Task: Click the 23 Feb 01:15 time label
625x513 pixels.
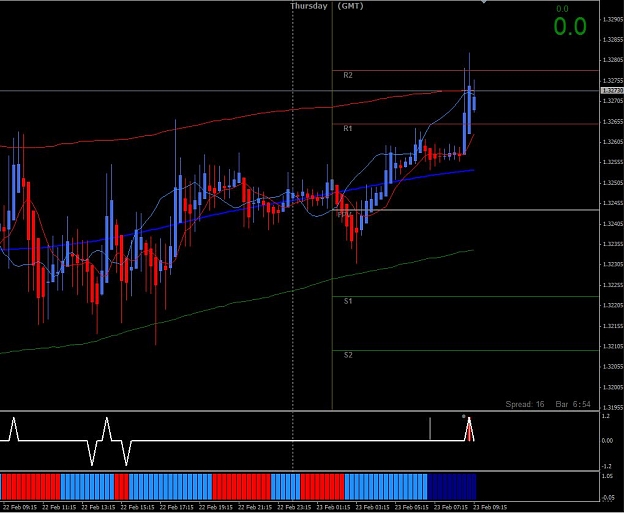Action: [x=333, y=507]
